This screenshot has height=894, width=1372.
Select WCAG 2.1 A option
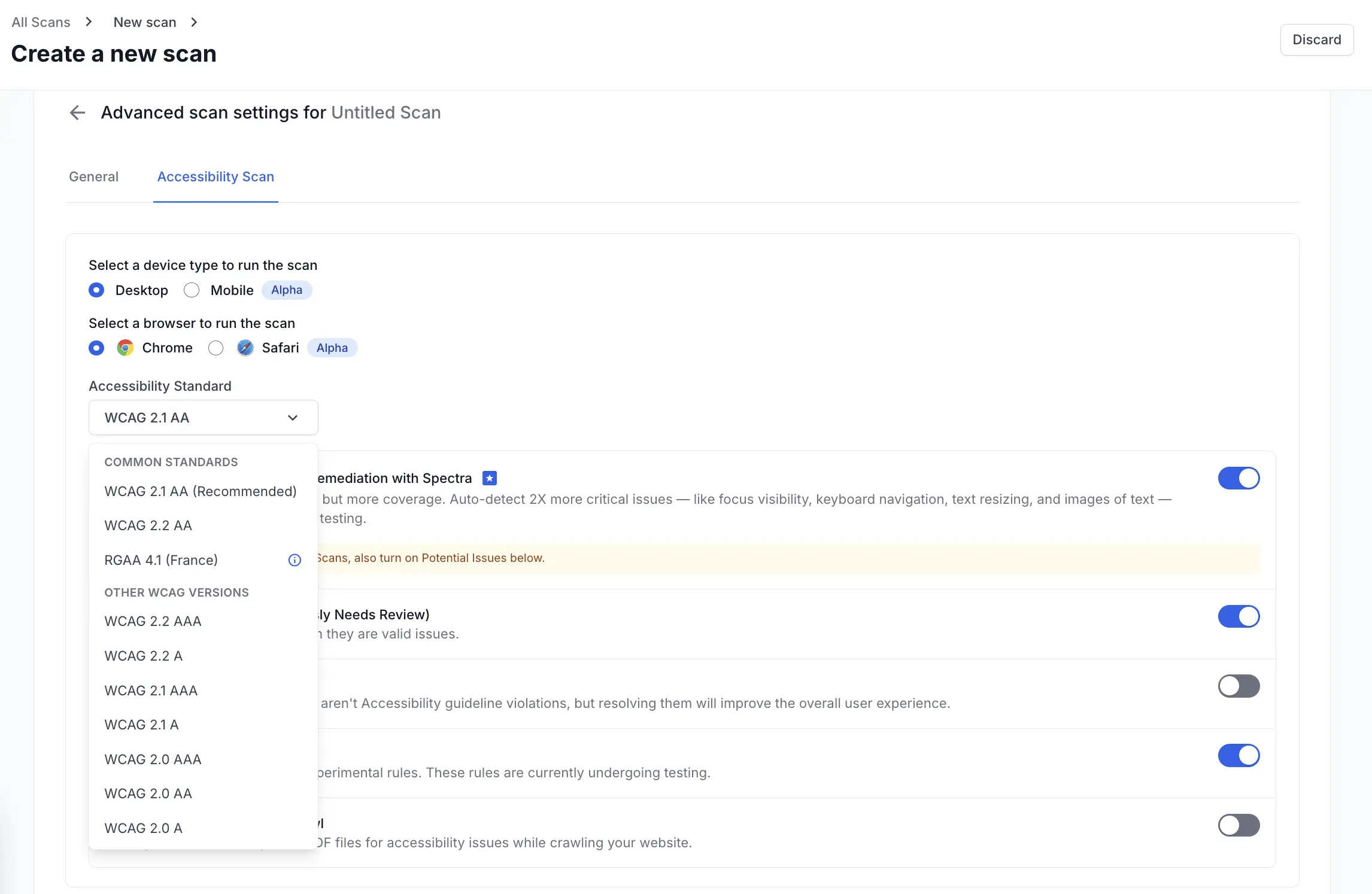(203, 725)
